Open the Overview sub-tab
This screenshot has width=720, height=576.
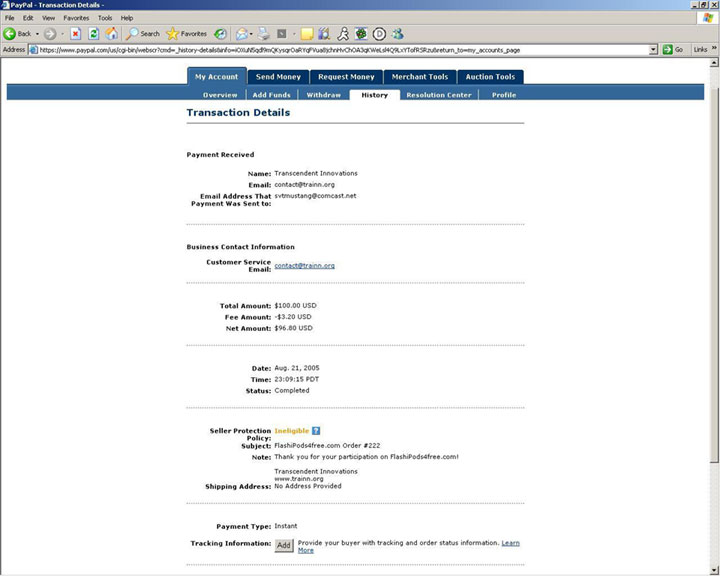pos(220,95)
